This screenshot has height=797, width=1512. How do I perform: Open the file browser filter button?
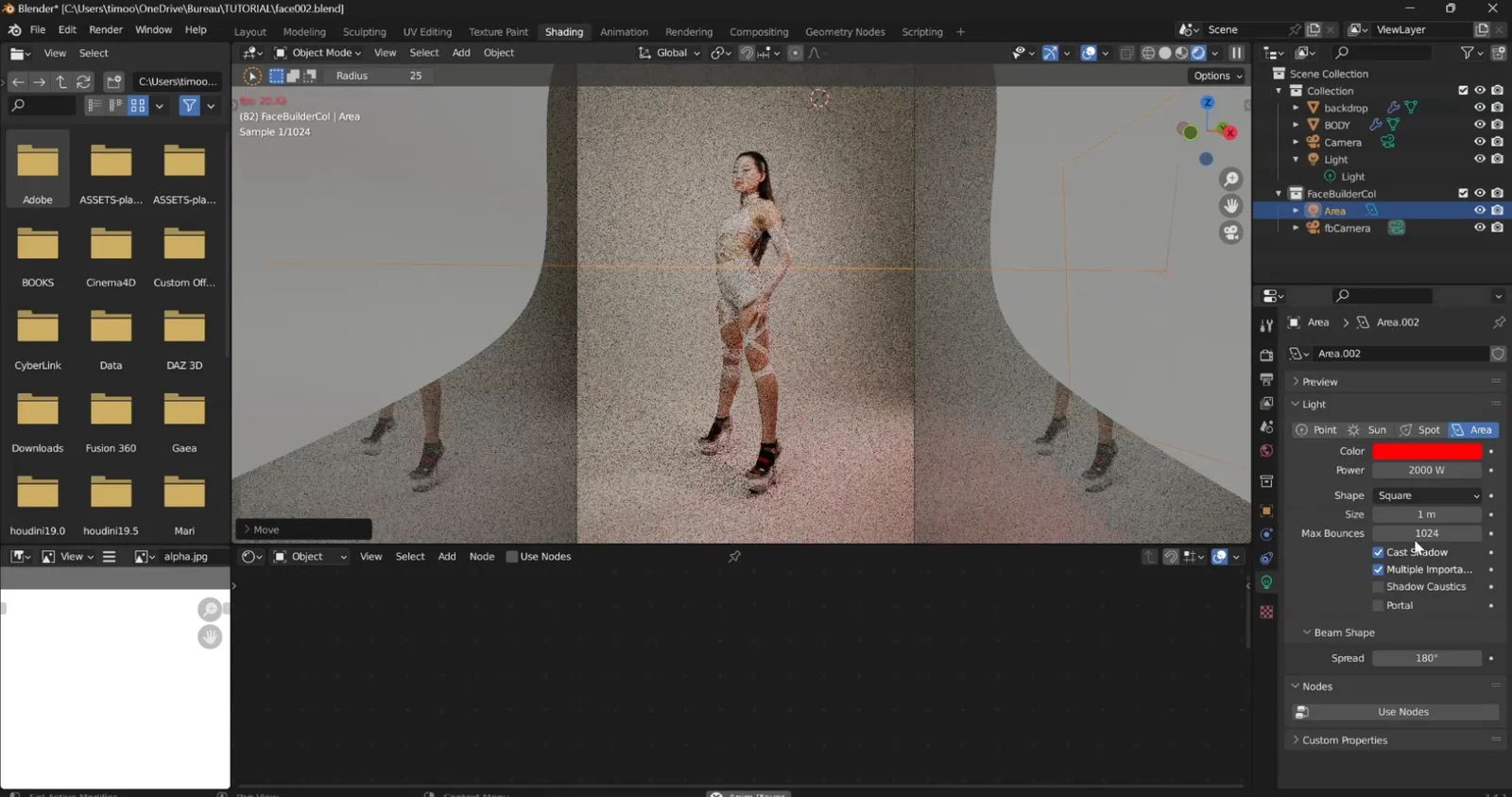pyautogui.click(x=190, y=106)
